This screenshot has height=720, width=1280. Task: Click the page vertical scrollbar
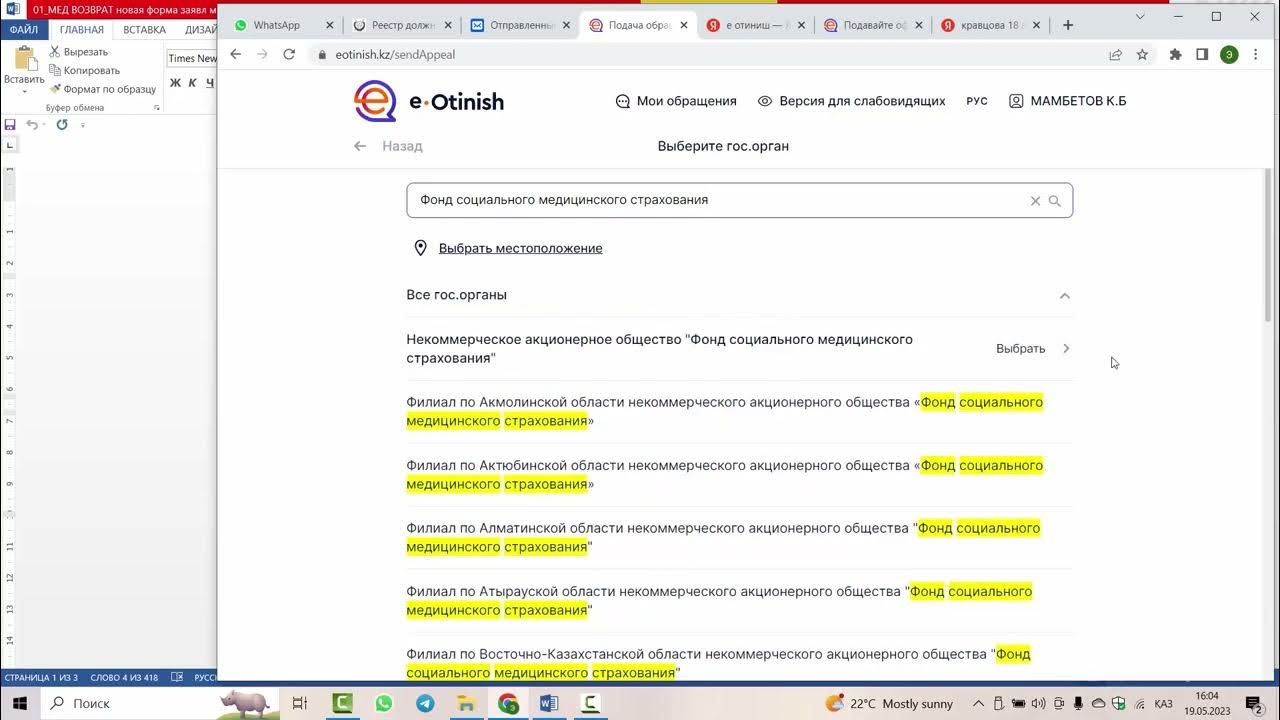1270,245
